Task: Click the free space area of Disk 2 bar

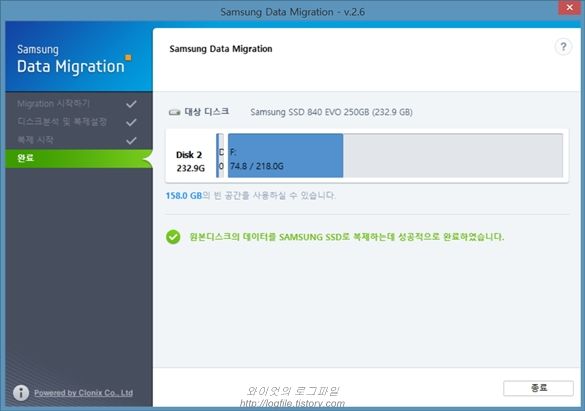Action: coord(453,155)
